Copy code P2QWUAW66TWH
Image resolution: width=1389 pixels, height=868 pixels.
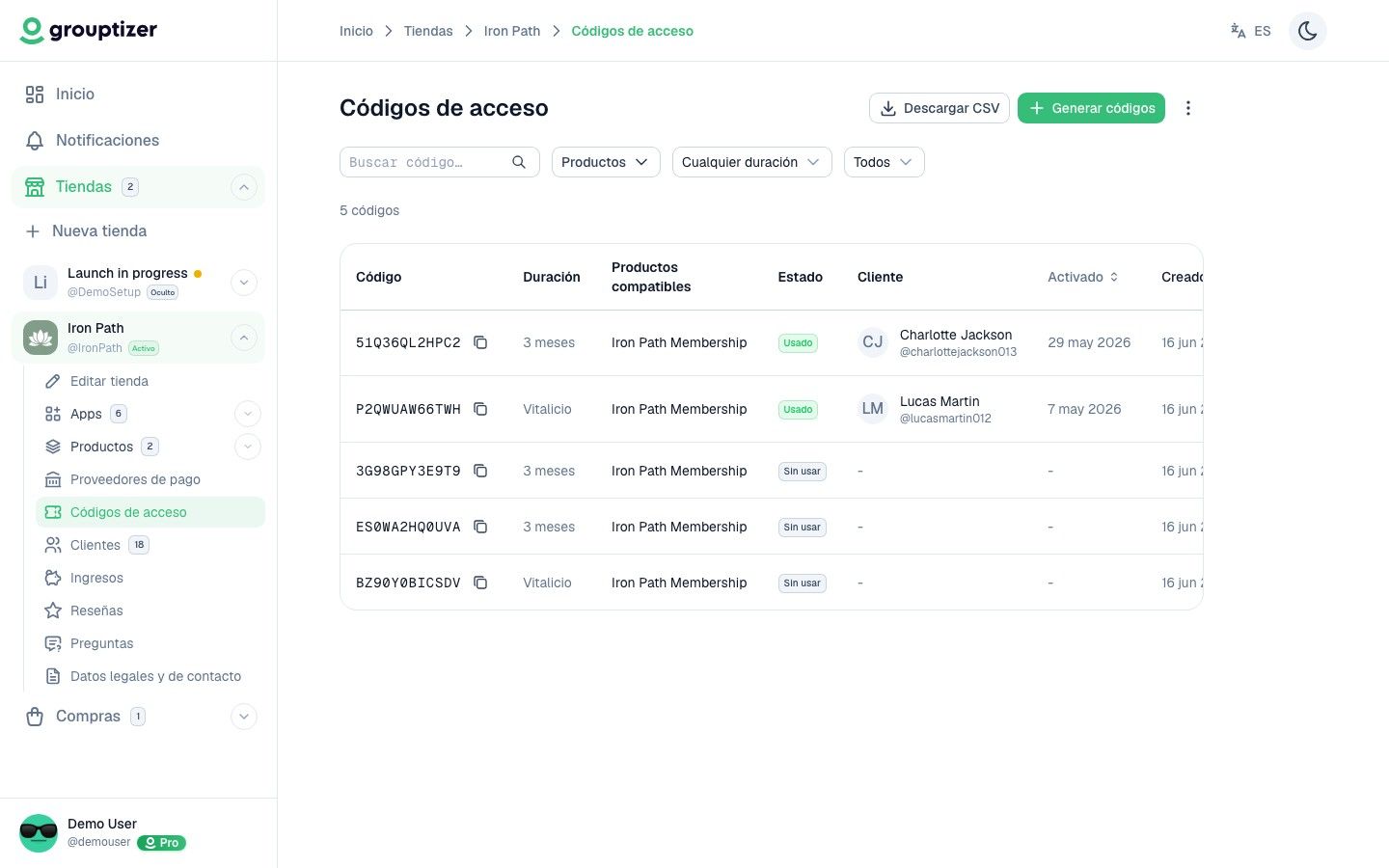pyautogui.click(x=480, y=409)
